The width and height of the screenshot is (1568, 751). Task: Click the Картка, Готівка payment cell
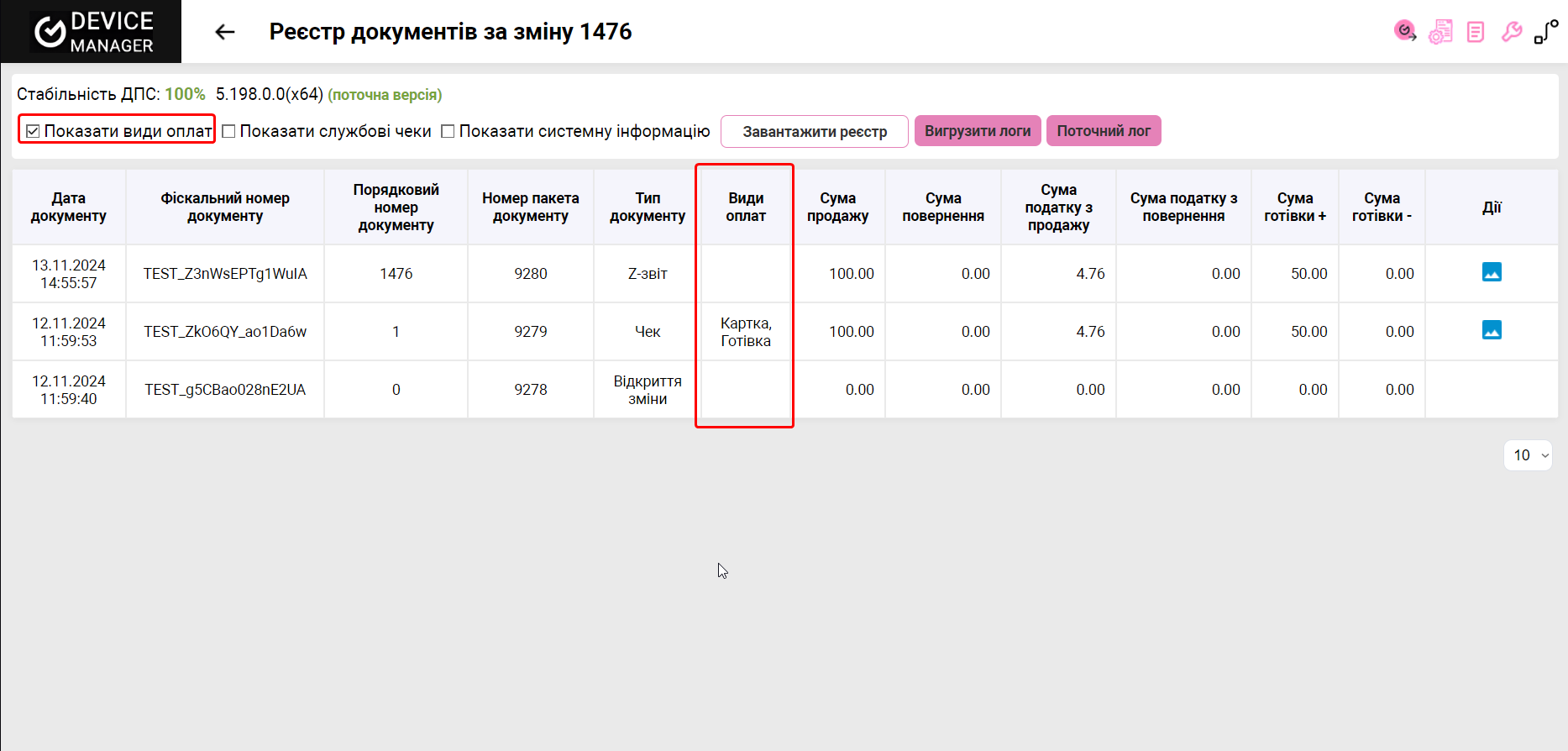(x=746, y=332)
